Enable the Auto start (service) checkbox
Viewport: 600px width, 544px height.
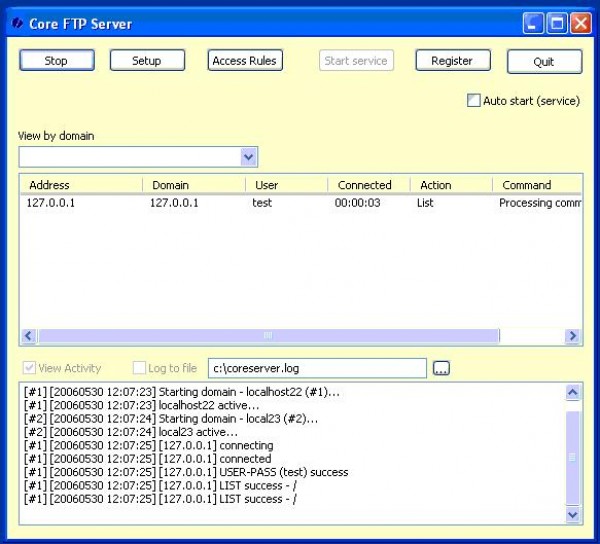tap(474, 101)
